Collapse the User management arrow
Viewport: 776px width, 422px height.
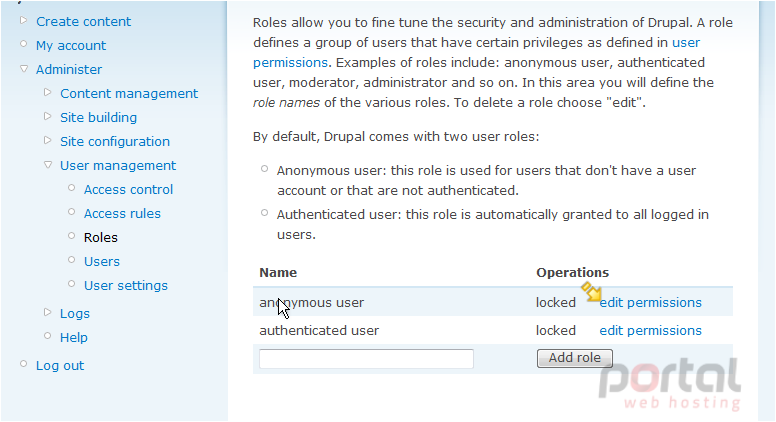[48, 165]
